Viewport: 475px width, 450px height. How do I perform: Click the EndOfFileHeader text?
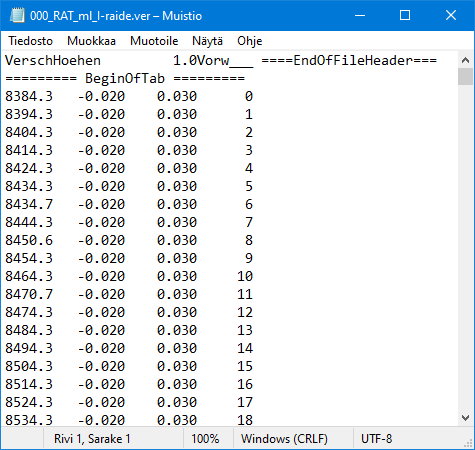coord(349,61)
